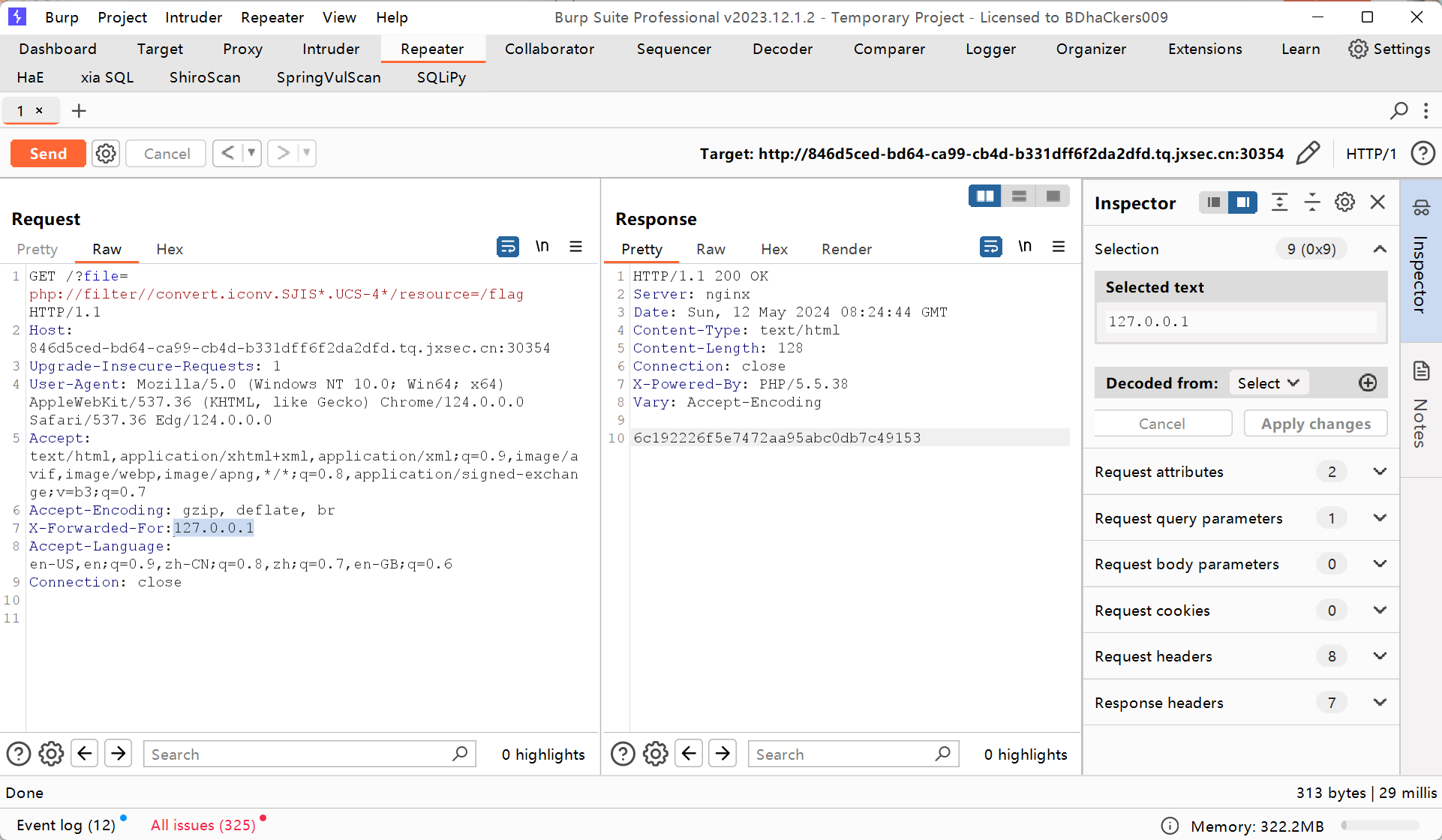This screenshot has height=840, width=1442.
Task: Jump to next response search match
Action: [723, 753]
